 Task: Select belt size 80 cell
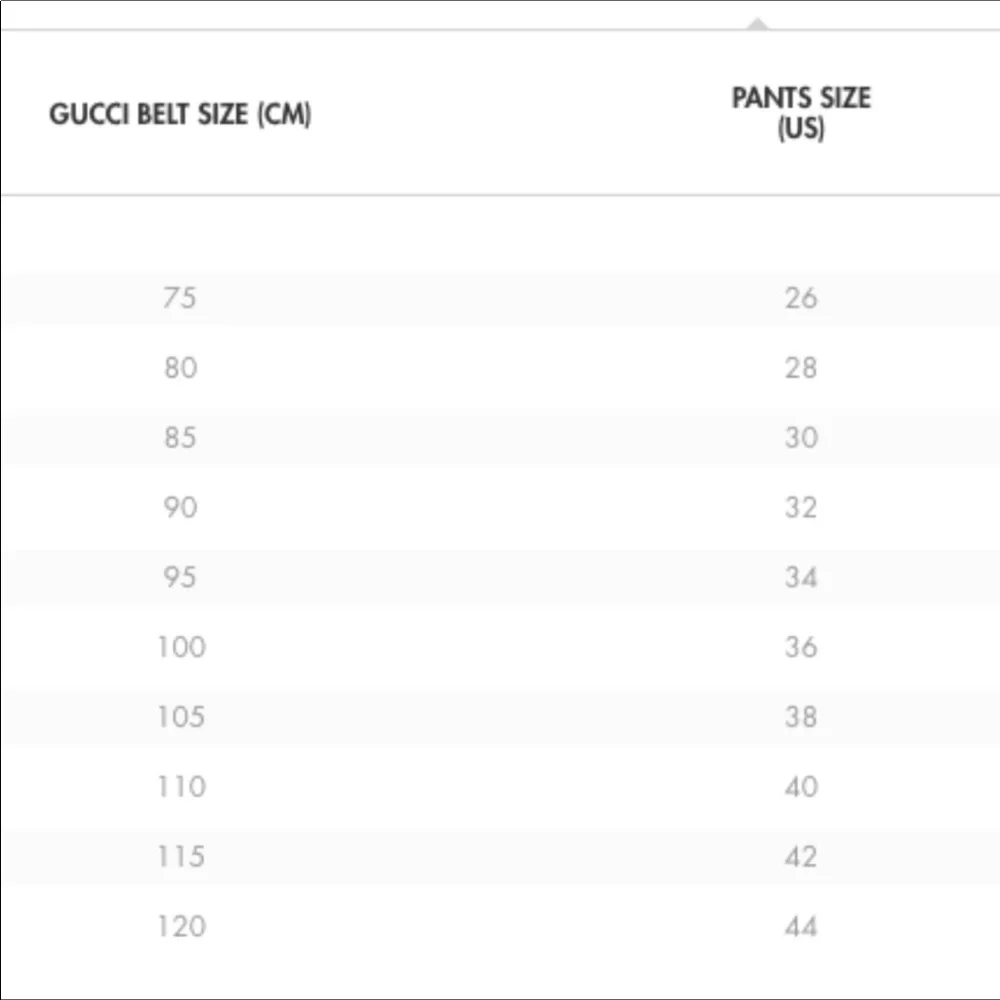click(180, 368)
